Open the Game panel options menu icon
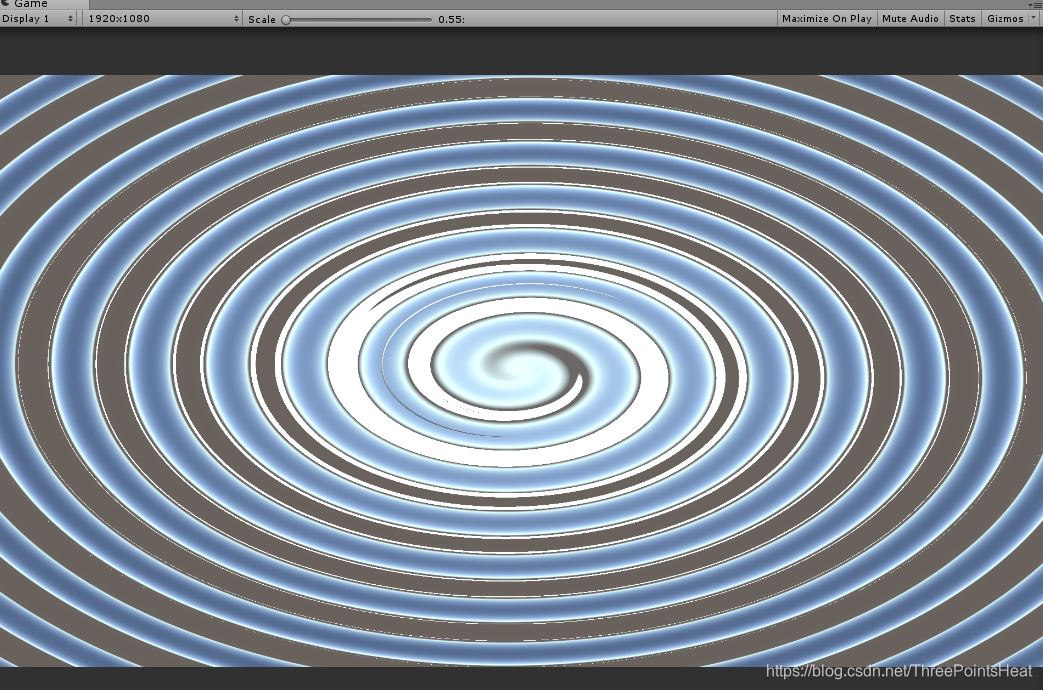This screenshot has width=1043, height=690. 1036,5
